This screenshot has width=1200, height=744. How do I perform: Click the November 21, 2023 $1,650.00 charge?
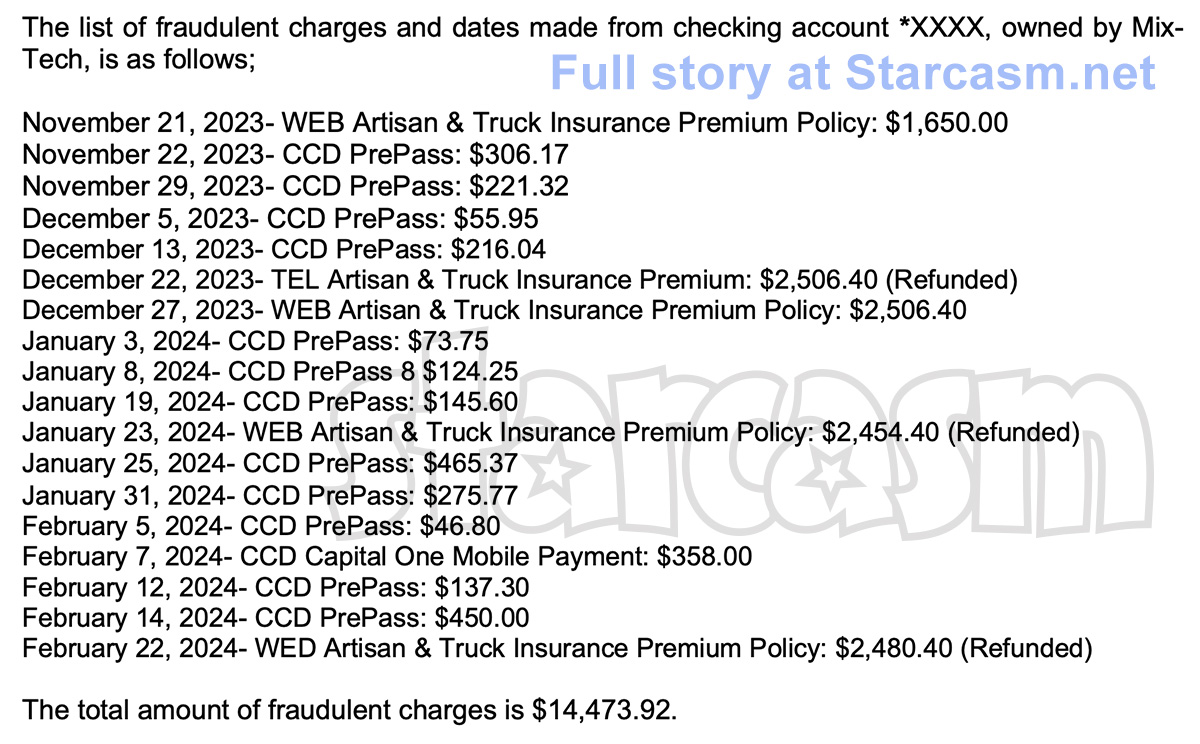(514, 124)
